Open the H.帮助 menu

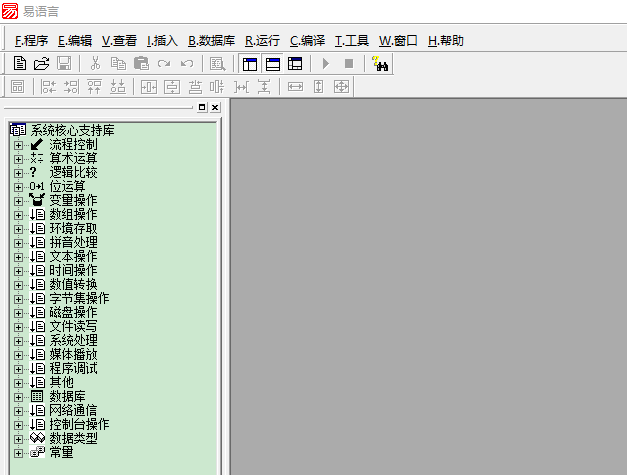coord(445,41)
